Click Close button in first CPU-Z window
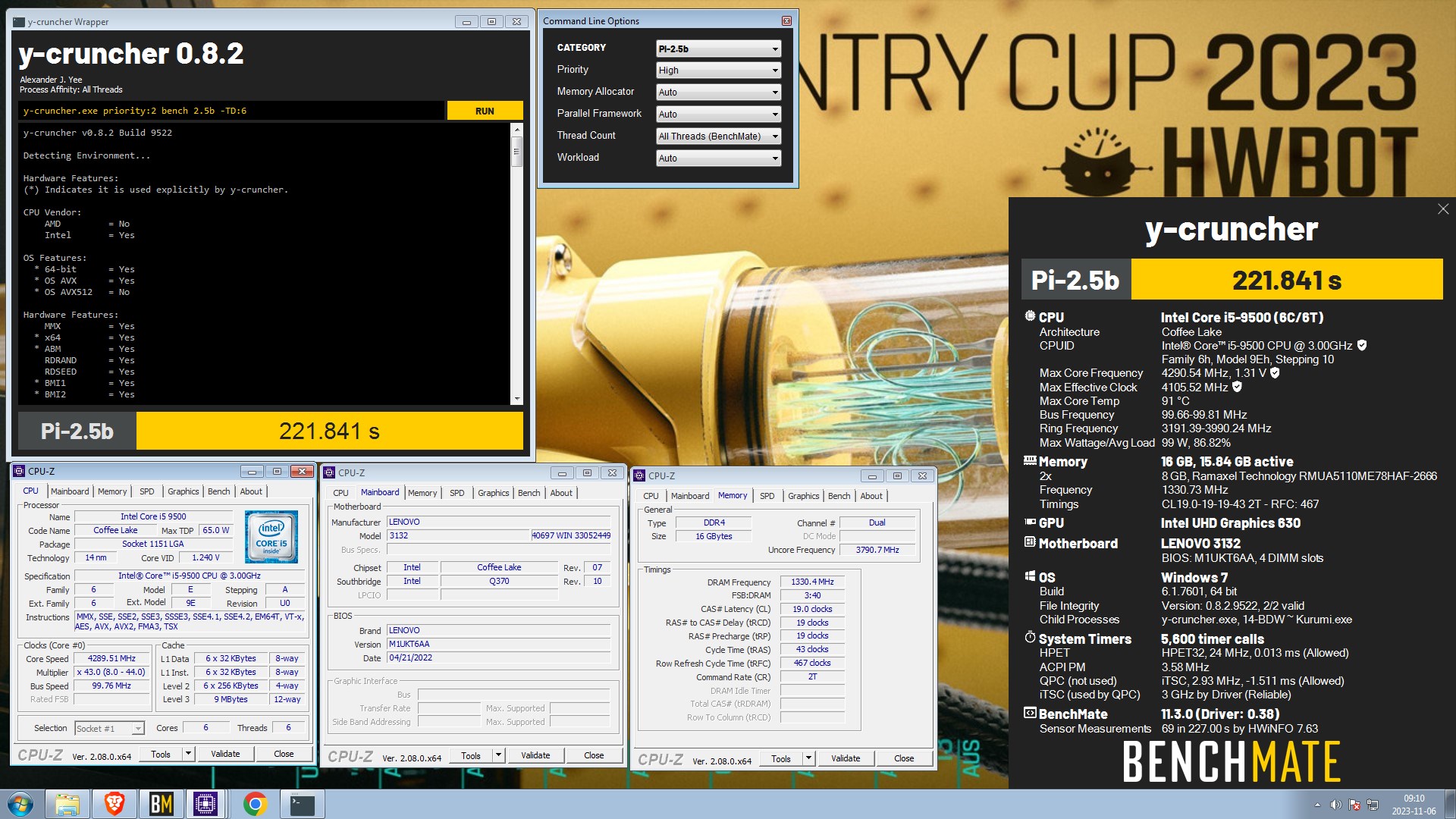 tap(284, 755)
